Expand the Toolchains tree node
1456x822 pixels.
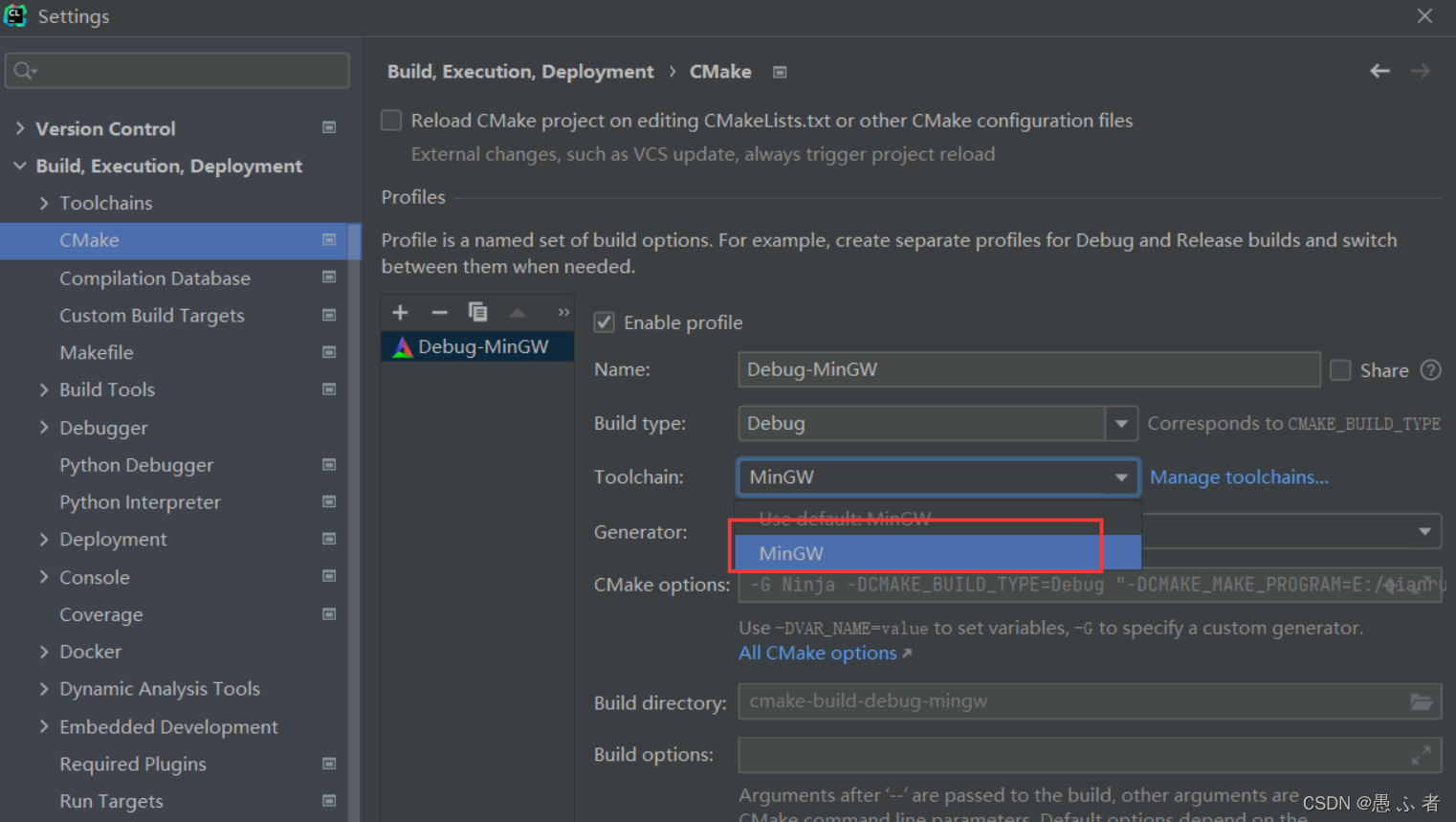pyautogui.click(x=44, y=203)
